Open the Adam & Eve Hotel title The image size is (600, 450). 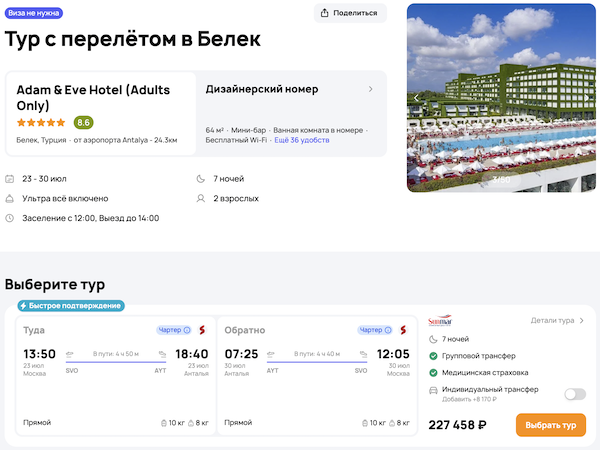93,97
